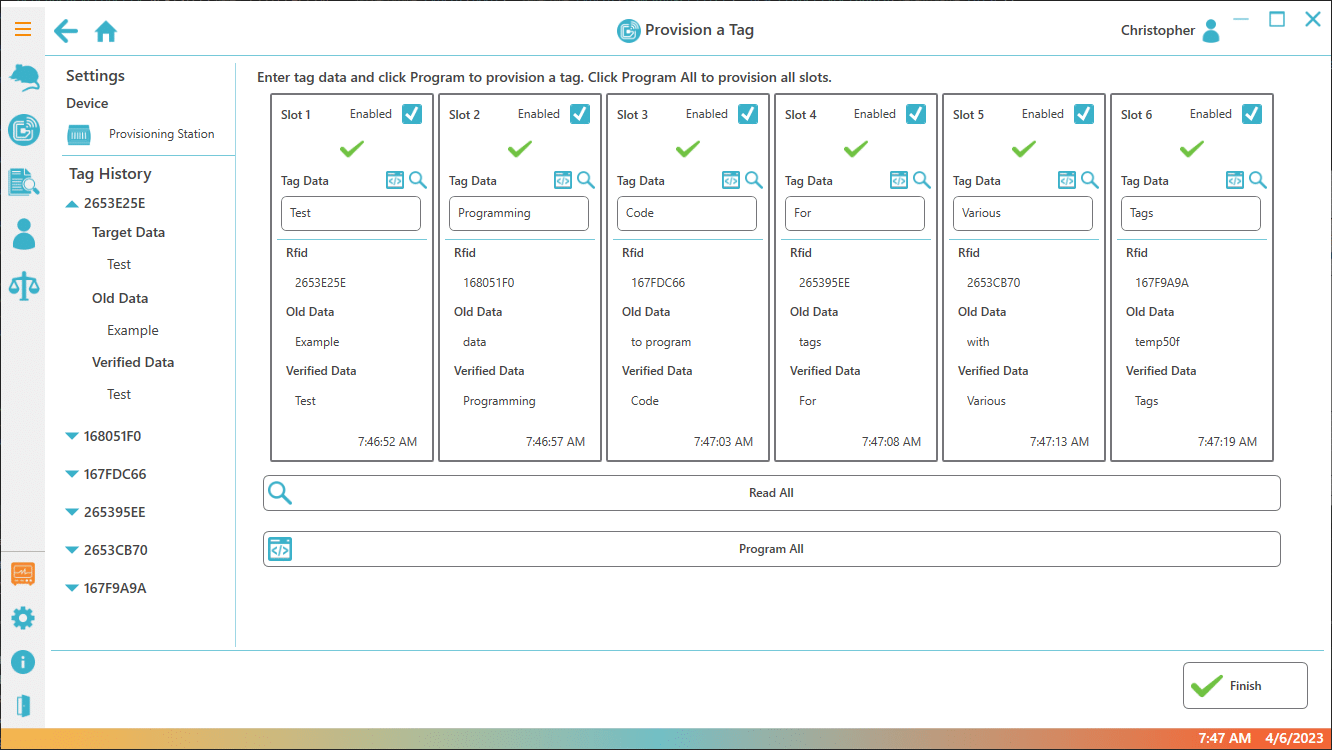This screenshot has height=750, width=1332.
Task: Uncheck the Slot 2 Enabled checkbox
Action: point(580,114)
